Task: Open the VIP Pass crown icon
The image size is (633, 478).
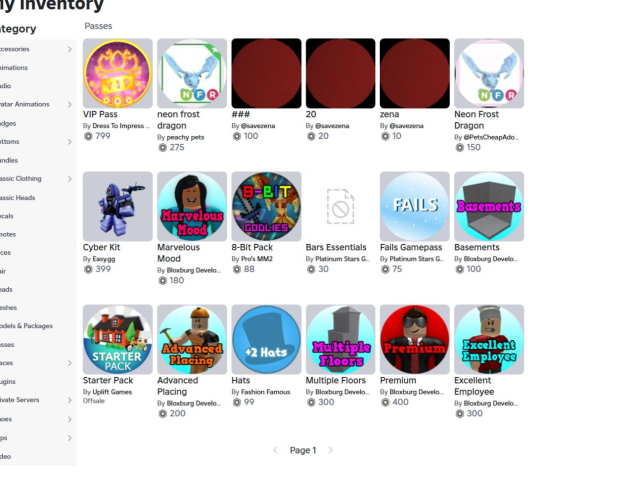Action: pyautogui.click(x=117, y=73)
